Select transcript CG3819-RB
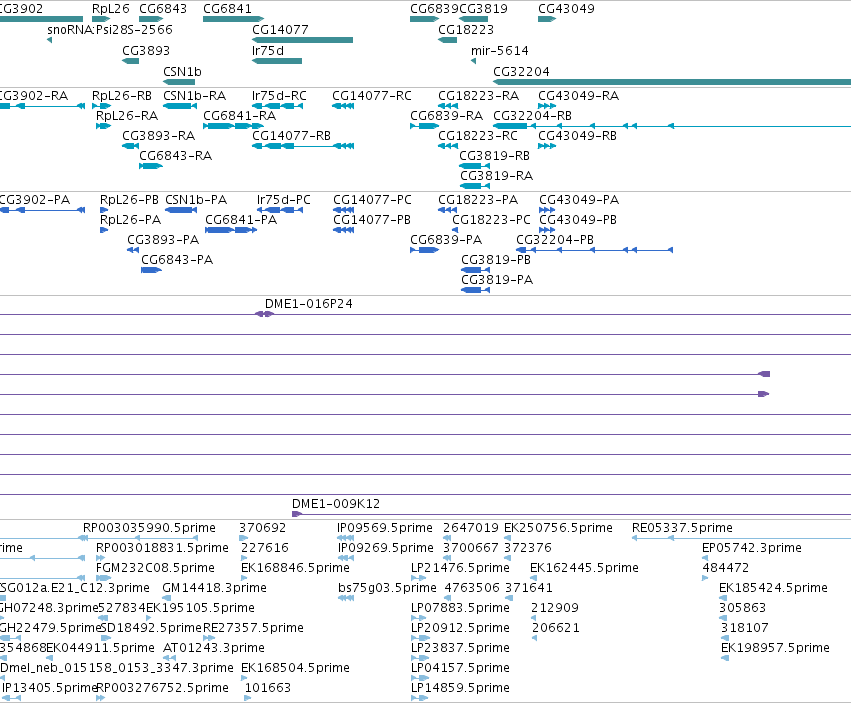 (494, 156)
